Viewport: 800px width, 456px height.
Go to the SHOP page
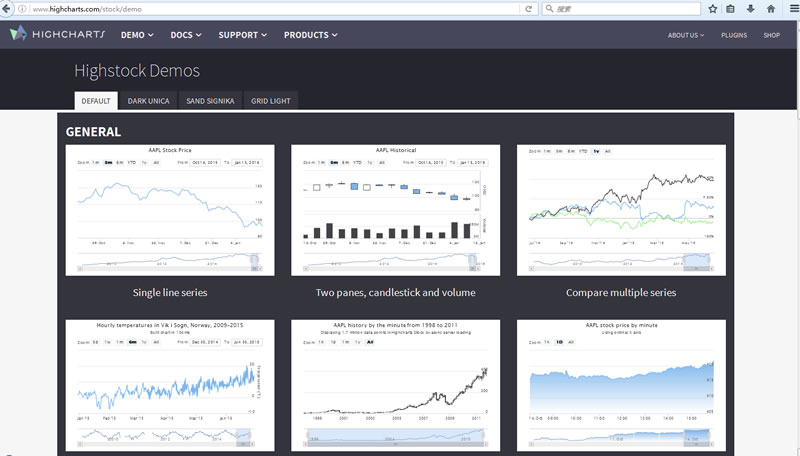(771, 35)
